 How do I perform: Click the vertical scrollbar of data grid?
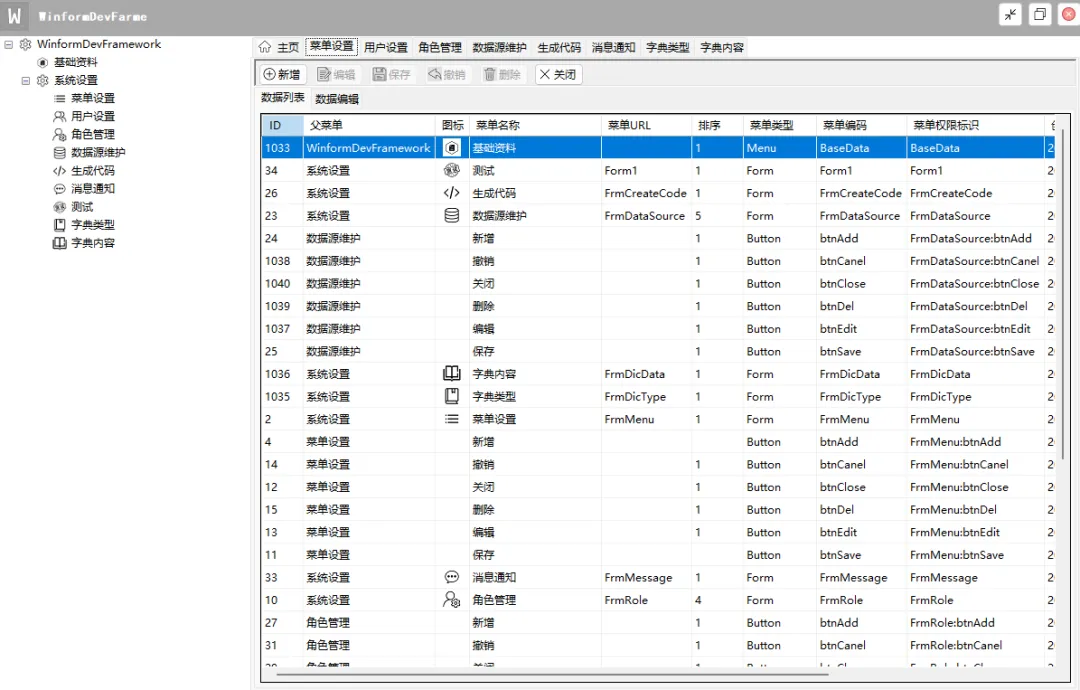coord(1062,300)
